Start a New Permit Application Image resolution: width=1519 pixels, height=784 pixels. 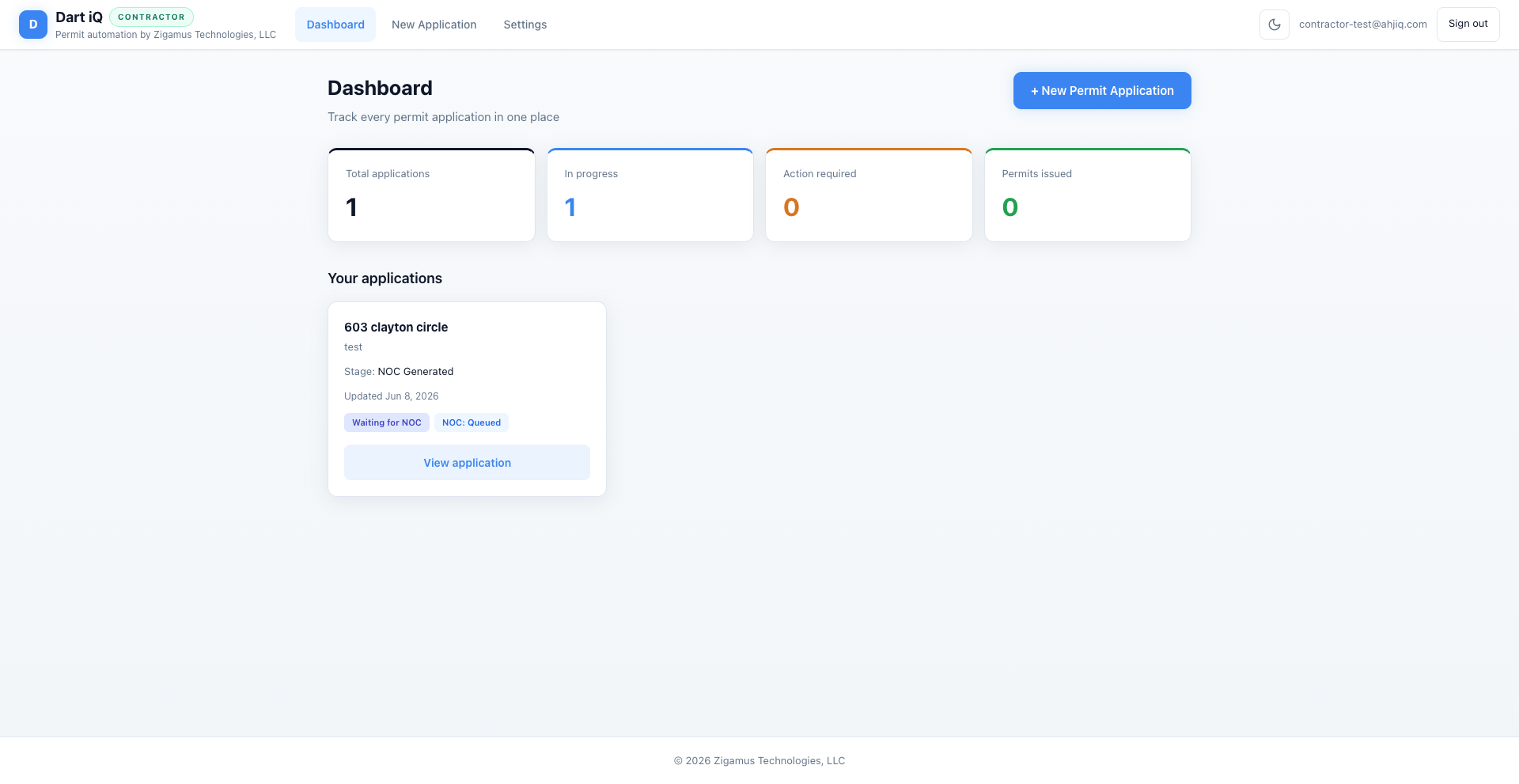1102,91
